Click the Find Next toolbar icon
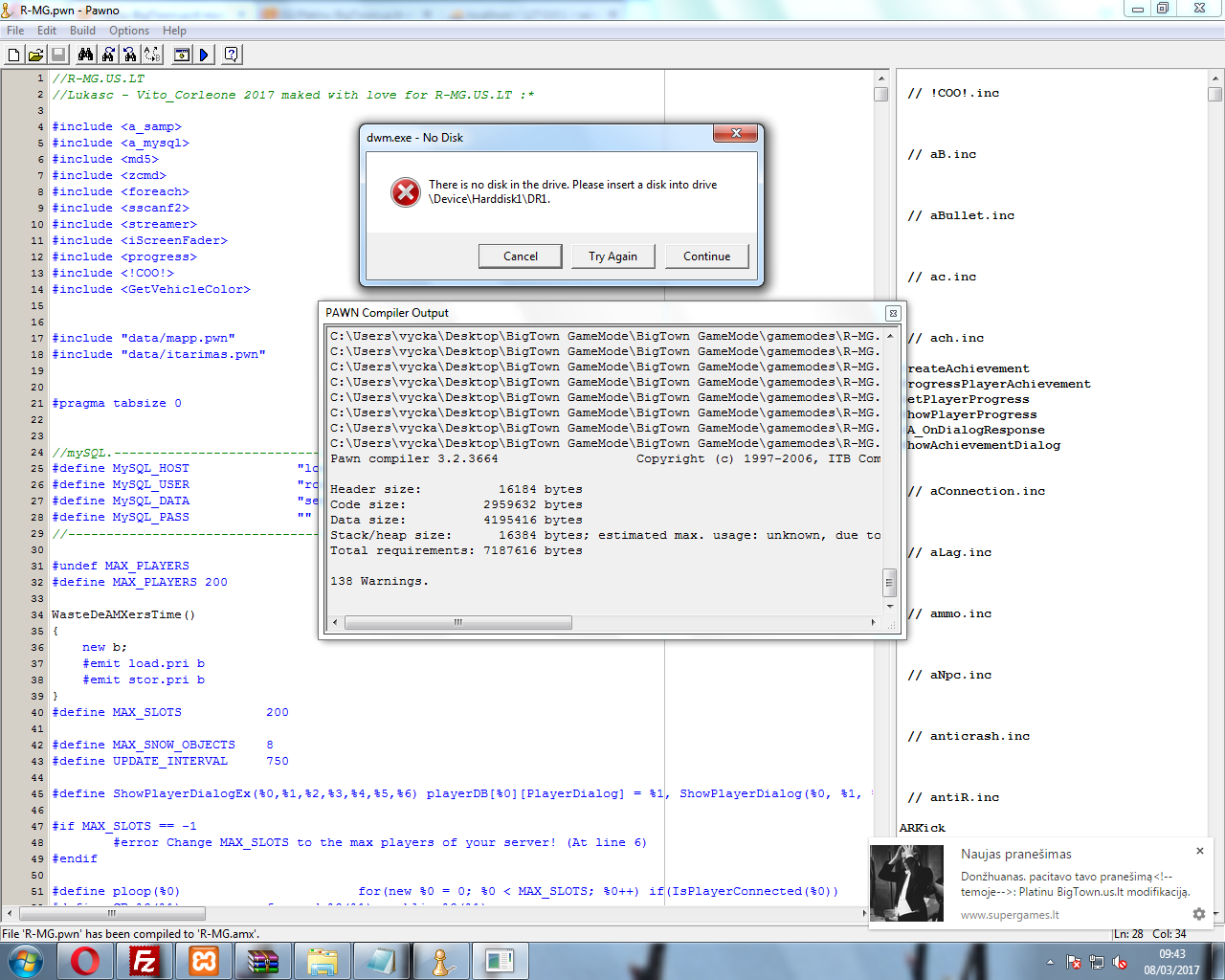The image size is (1225, 980). (x=108, y=56)
